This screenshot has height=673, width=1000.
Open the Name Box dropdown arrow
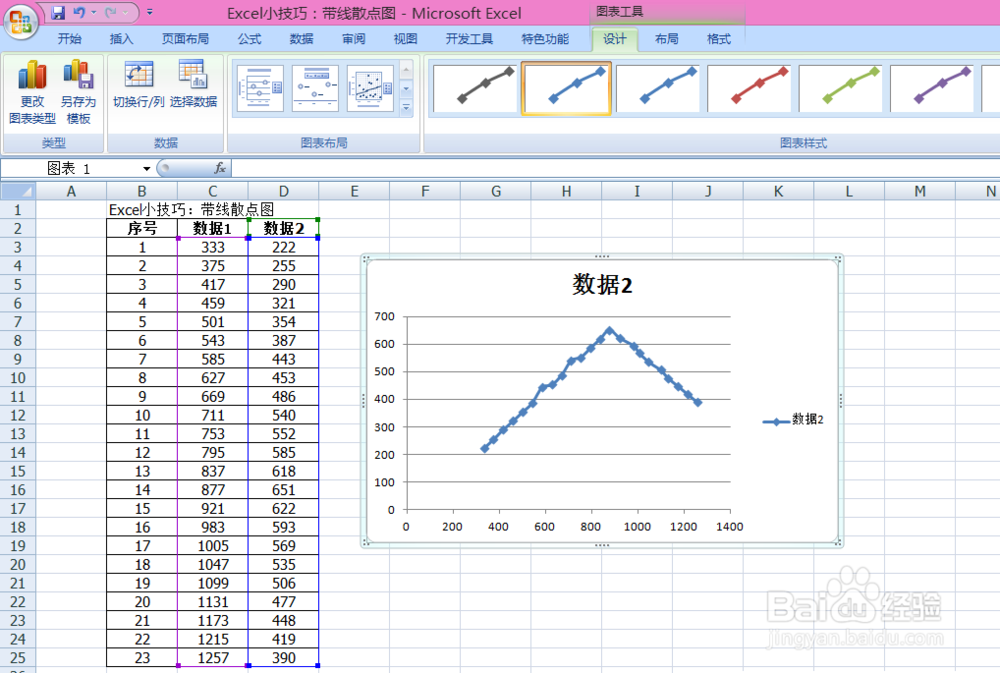pos(147,168)
